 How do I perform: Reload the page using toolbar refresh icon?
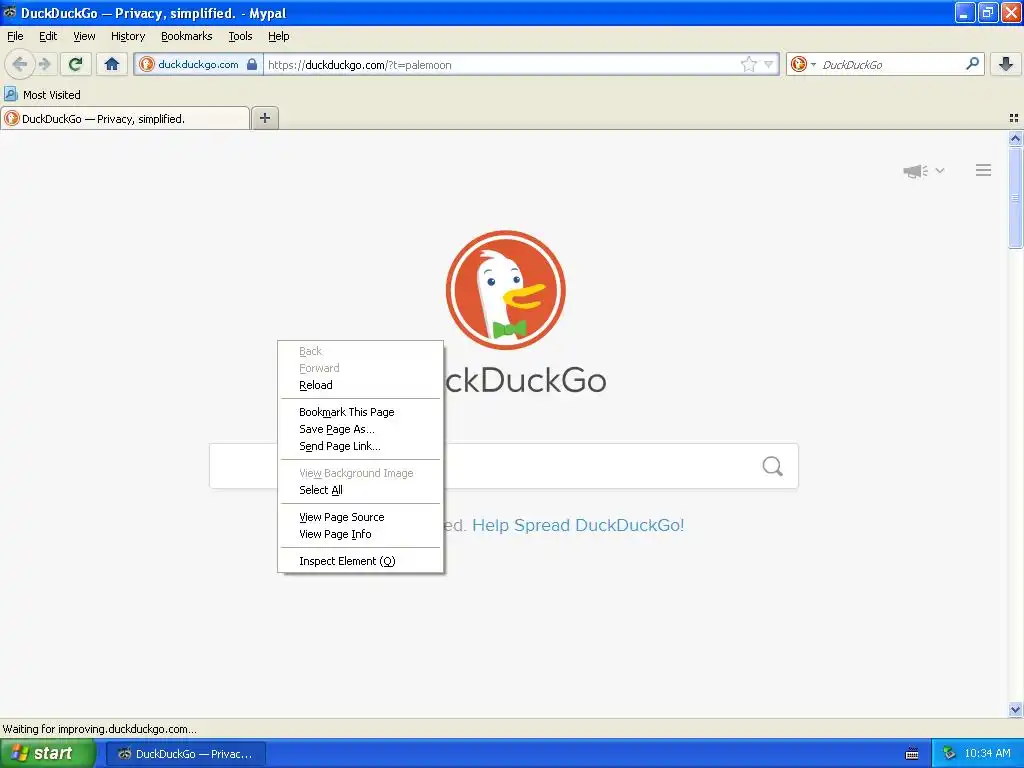click(x=76, y=64)
